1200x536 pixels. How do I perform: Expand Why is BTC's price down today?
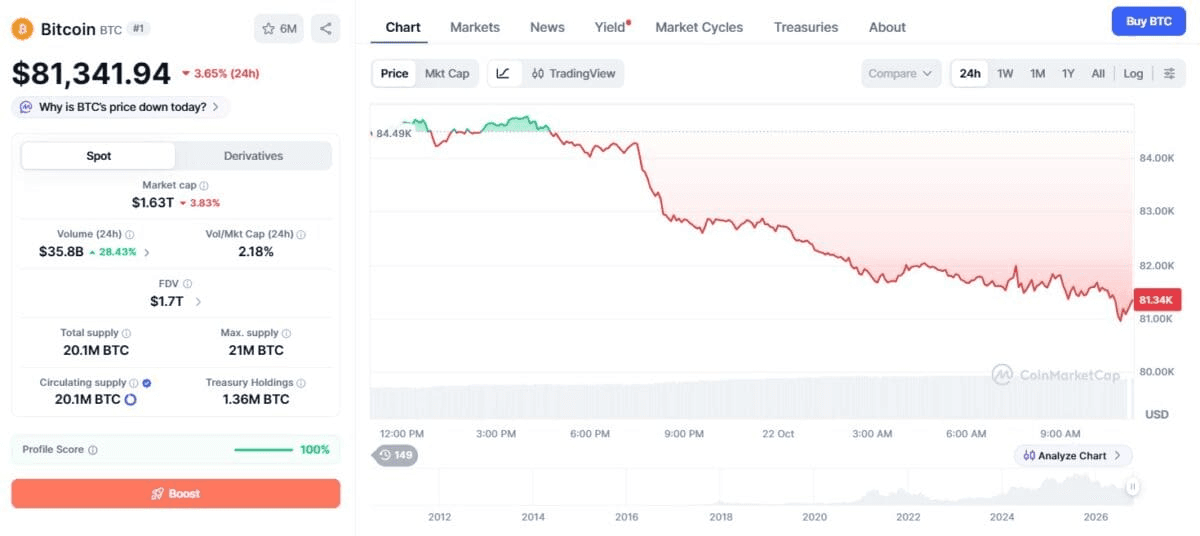pos(120,106)
